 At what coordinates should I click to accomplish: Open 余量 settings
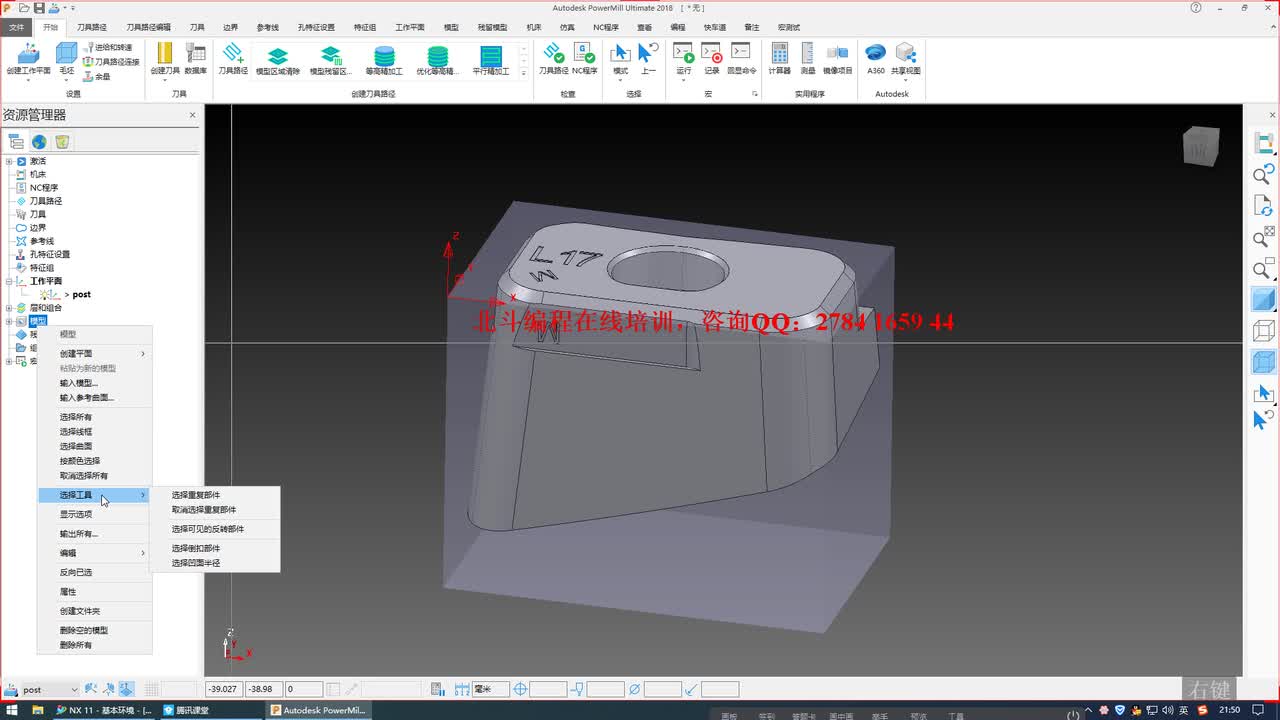pyautogui.click(x=97, y=76)
